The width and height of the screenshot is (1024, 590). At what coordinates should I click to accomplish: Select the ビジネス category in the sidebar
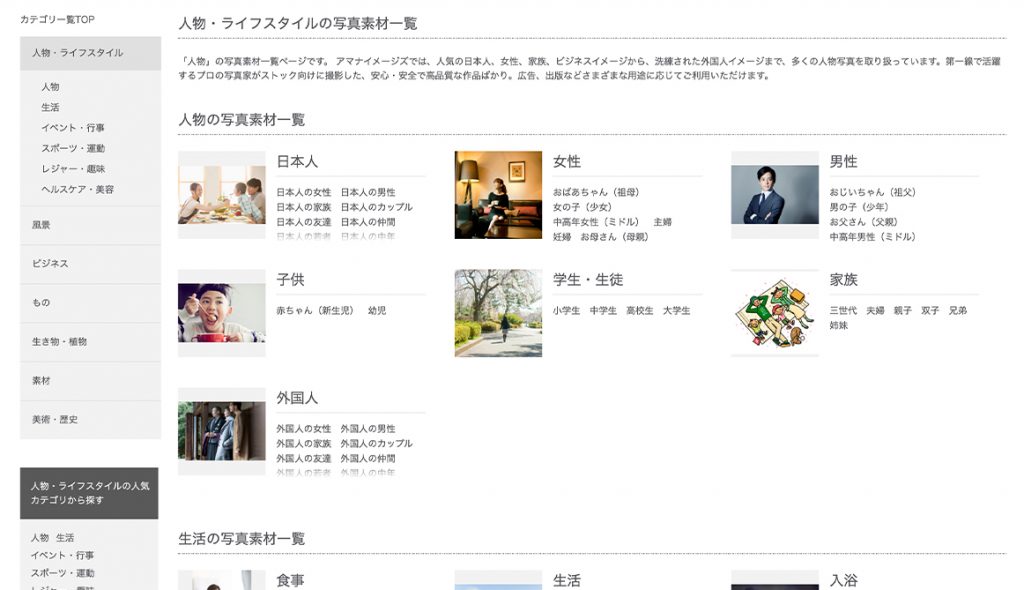(90, 264)
